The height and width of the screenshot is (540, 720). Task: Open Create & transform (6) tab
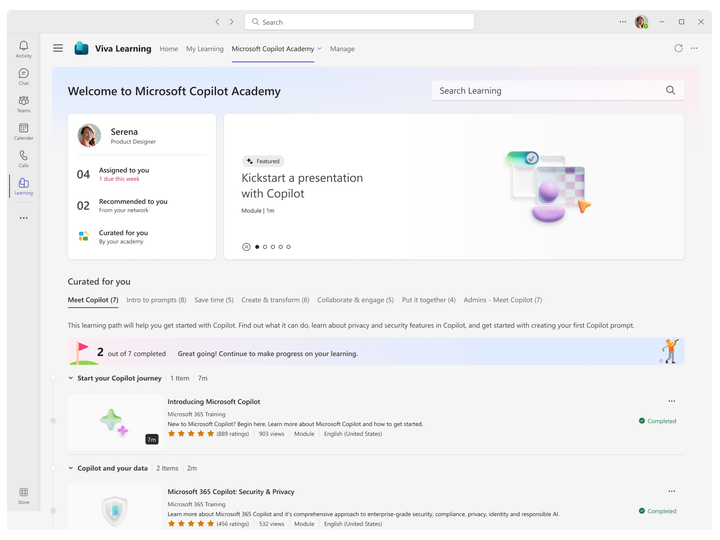coord(276,300)
